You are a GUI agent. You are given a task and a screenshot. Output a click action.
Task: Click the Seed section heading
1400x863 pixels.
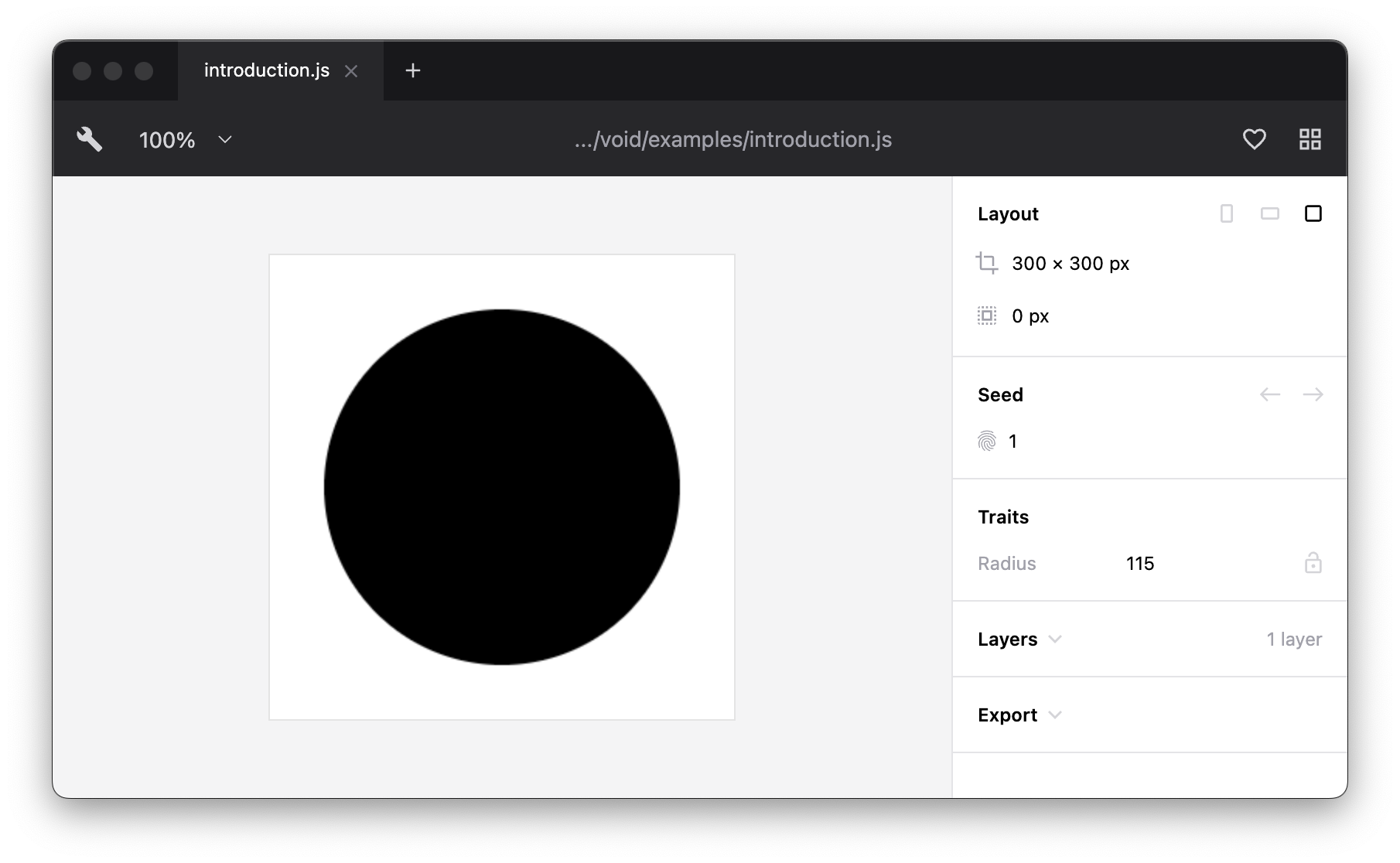(x=1000, y=394)
